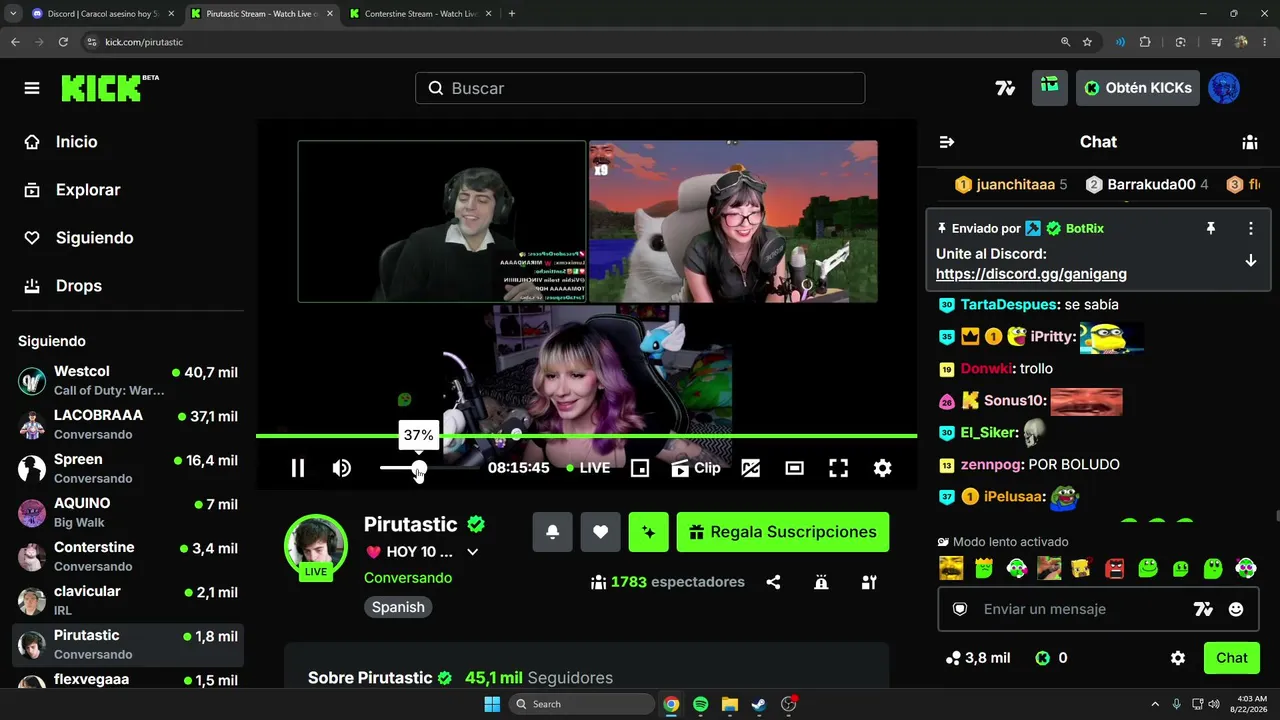Expand the pinned BotRix message
The height and width of the screenshot is (720, 1280).
coord(1250,260)
